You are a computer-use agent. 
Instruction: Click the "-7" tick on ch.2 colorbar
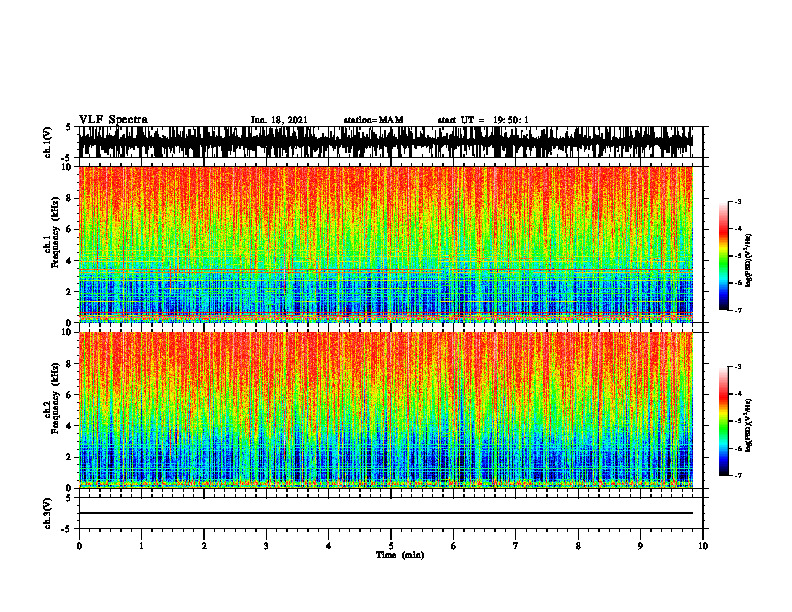(x=738, y=476)
